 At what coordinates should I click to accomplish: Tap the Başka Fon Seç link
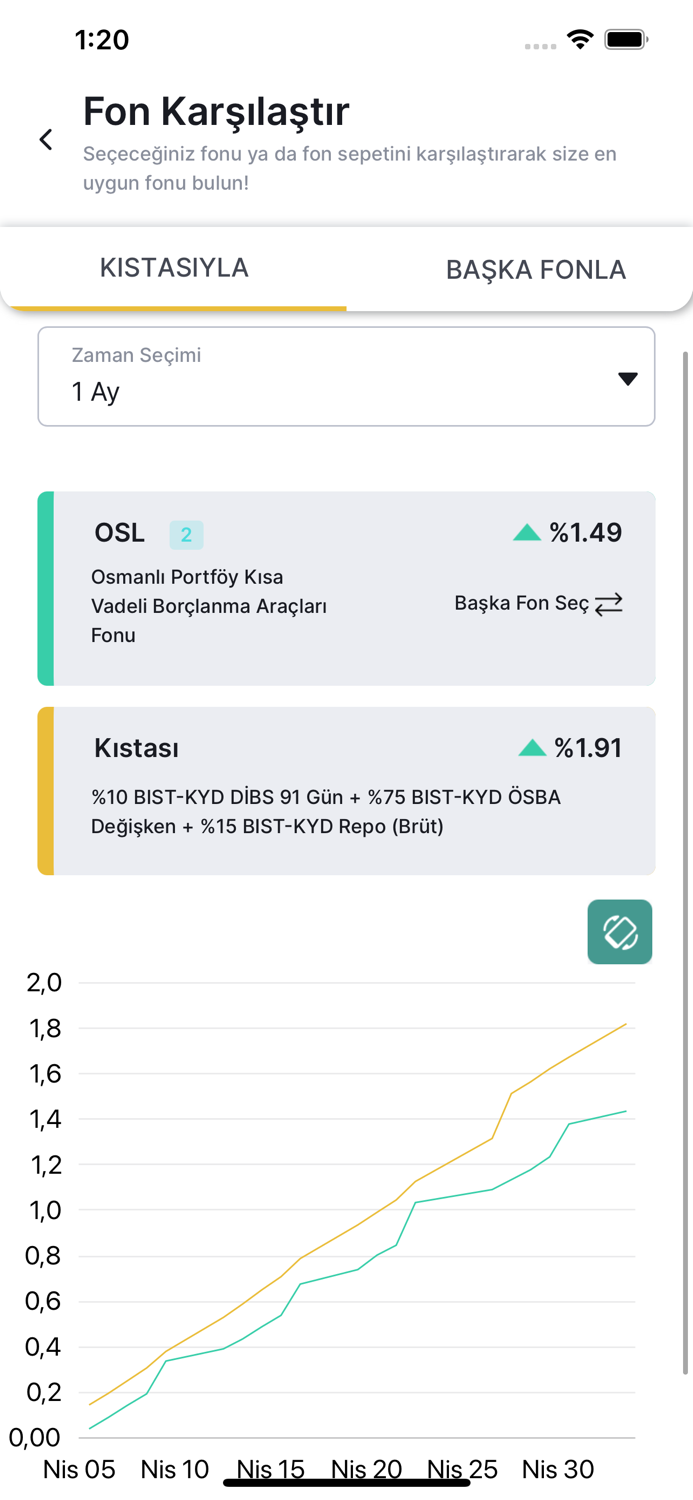pos(522,604)
